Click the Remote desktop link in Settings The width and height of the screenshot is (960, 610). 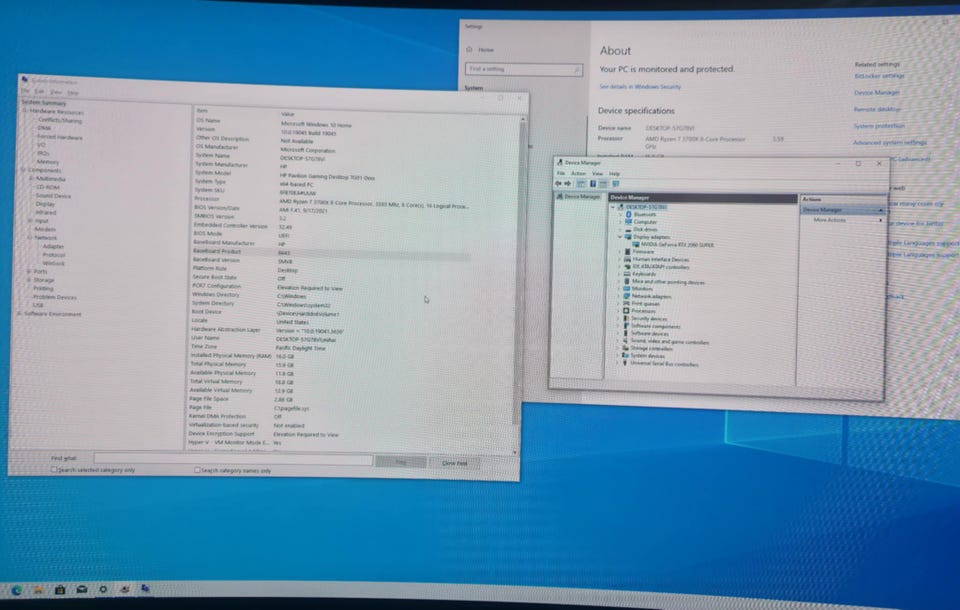(x=877, y=109)
